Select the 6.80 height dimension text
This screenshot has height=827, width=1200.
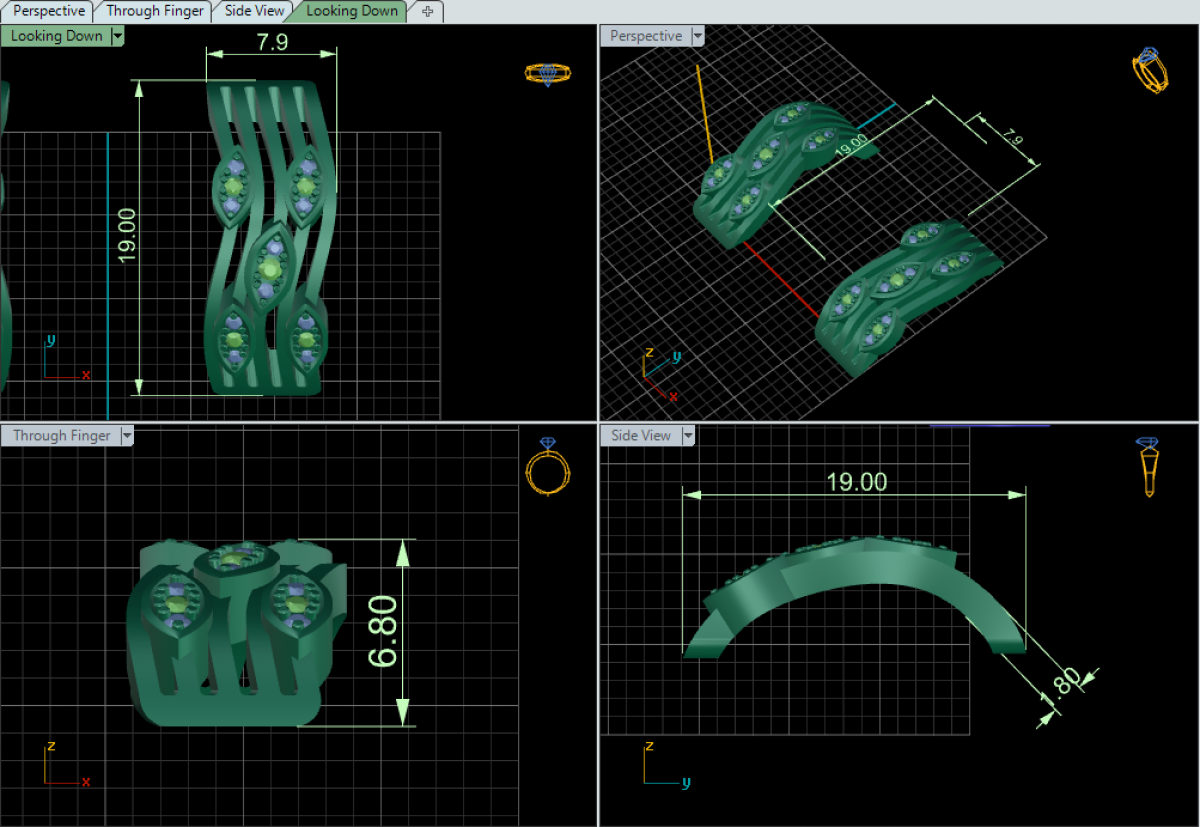tap(384, 631)
